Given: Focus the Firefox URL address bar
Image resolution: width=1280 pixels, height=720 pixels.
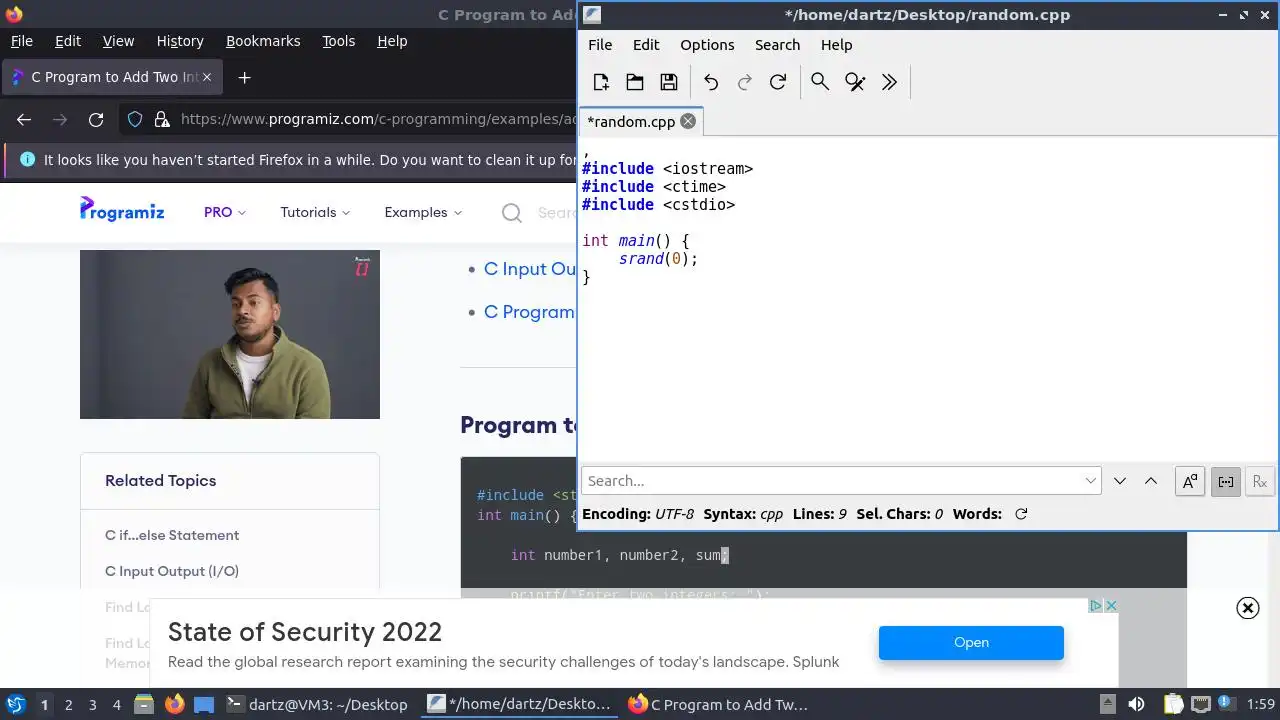Looking at the screenshot, I should [378, 119].
